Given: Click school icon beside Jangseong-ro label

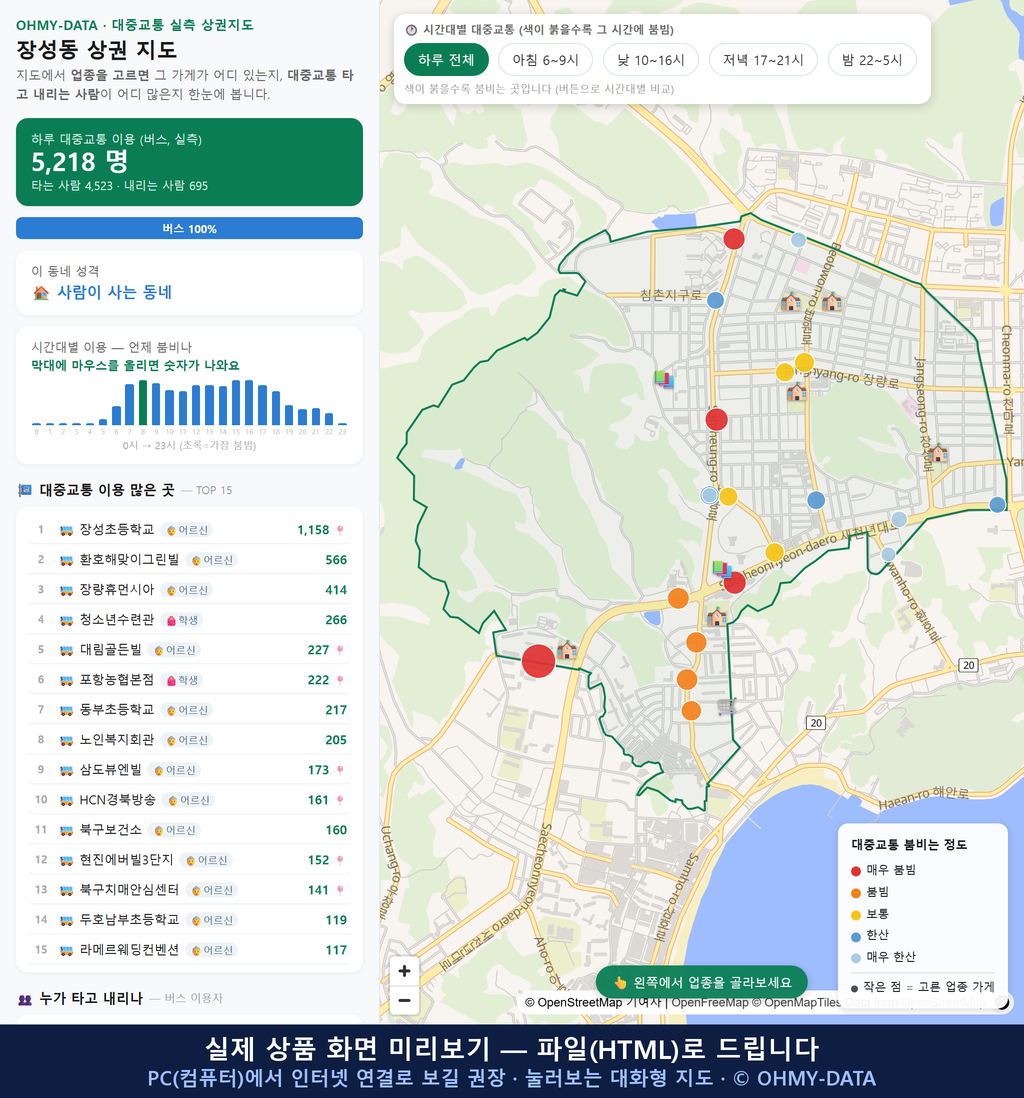Looking at the screenshot, I should pyautogui.click(x=939, y=452).
